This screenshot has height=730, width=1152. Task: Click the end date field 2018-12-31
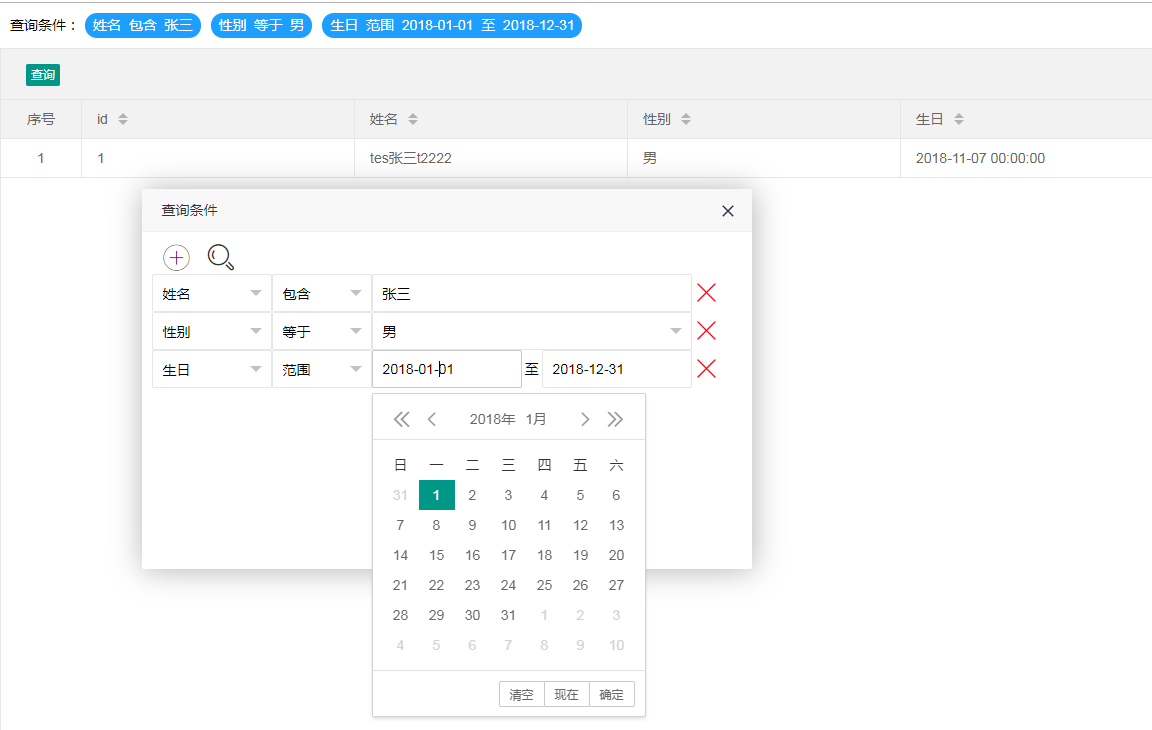615,369
